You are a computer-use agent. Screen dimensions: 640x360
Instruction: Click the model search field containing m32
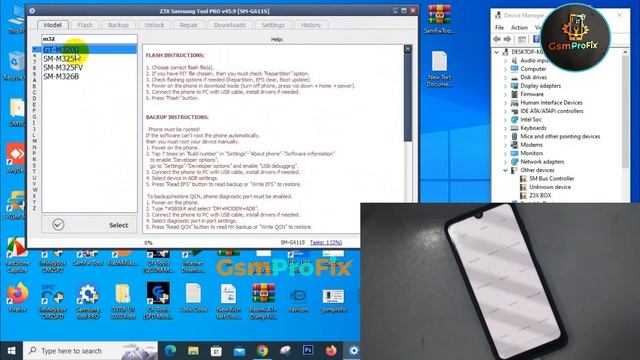89,39
